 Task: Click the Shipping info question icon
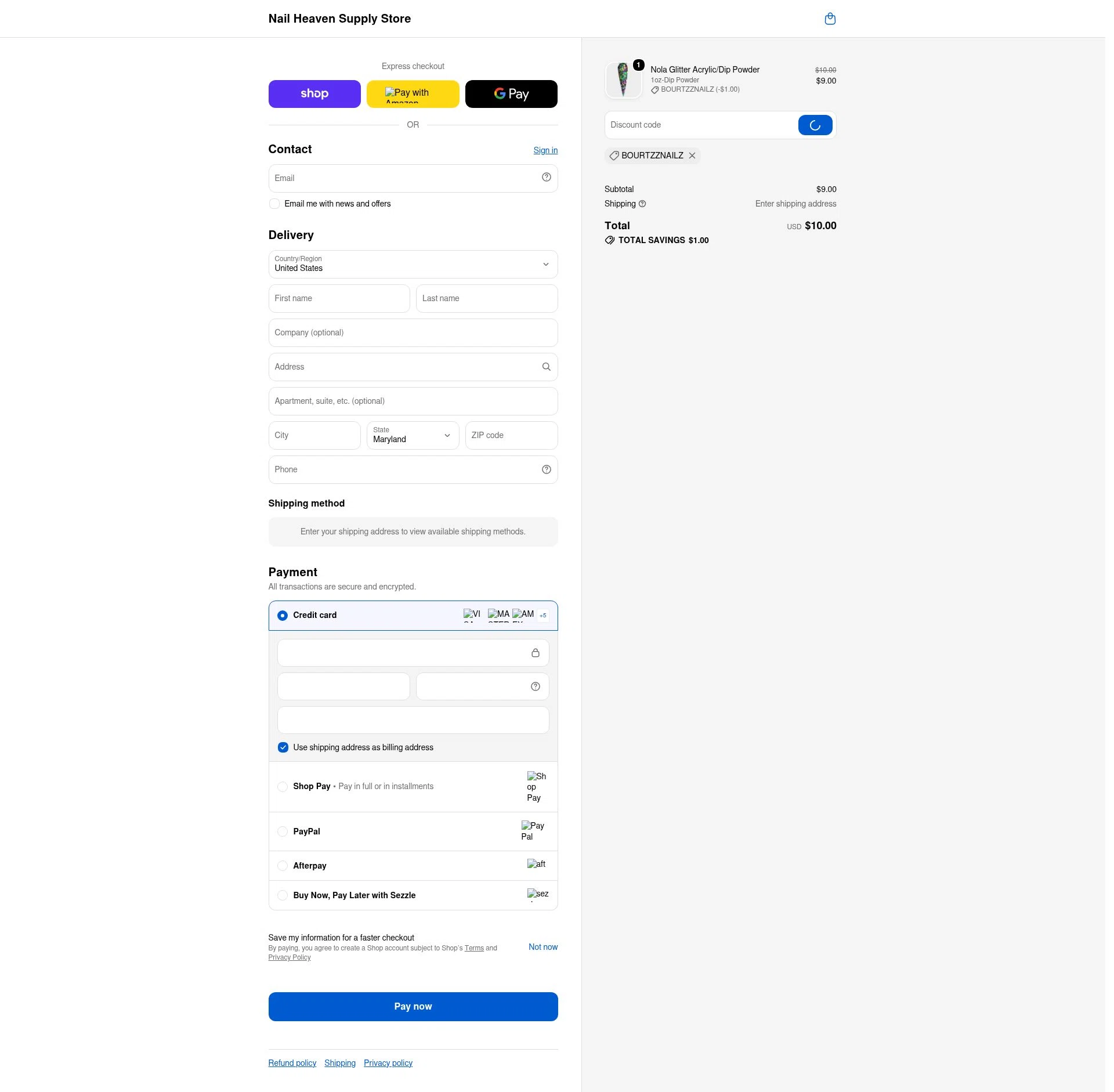(642, 204)
